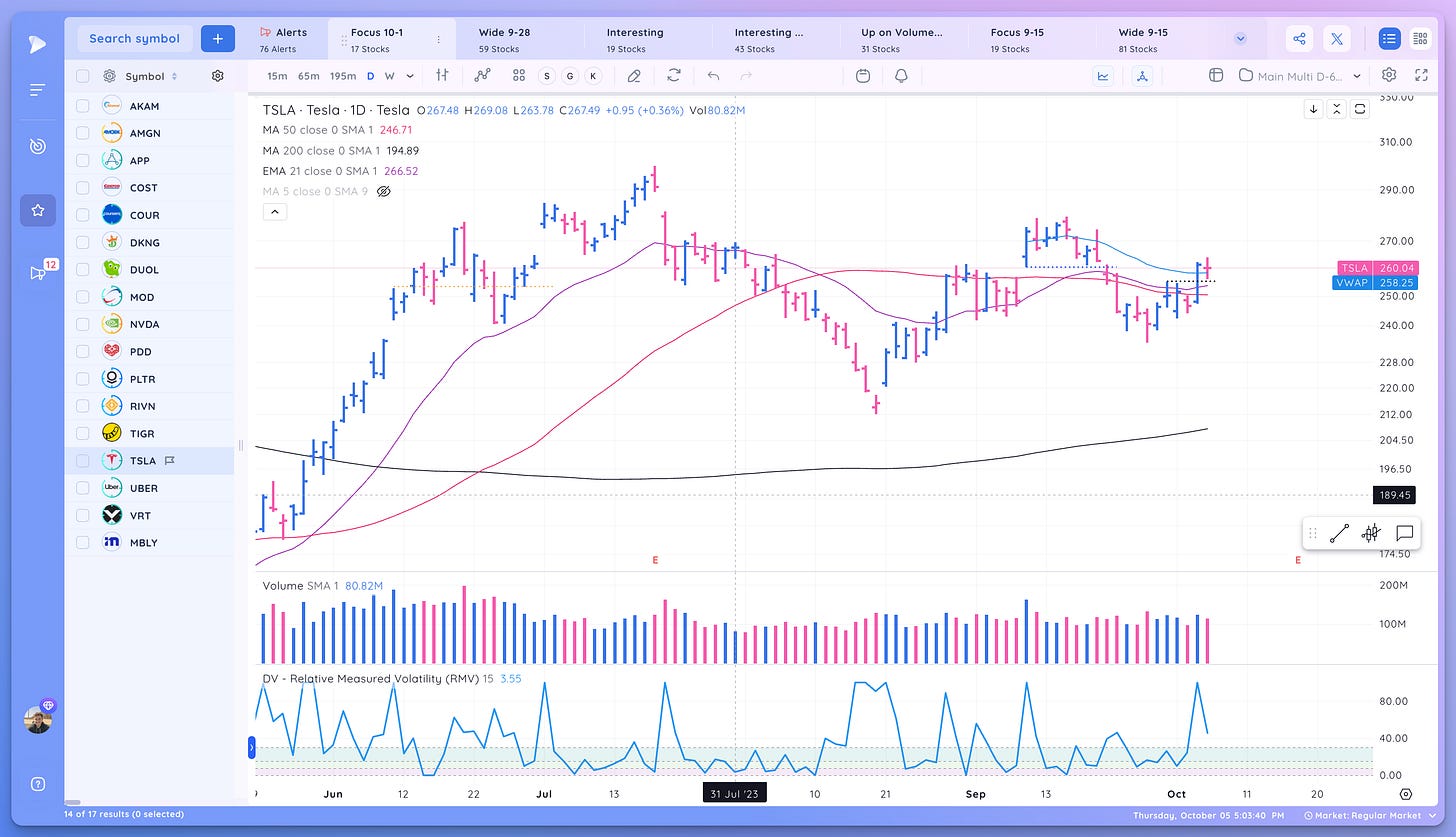Toggle the line chart mode icon
This screenshot has width=1456, height=837.
(x=1104, y=75)
